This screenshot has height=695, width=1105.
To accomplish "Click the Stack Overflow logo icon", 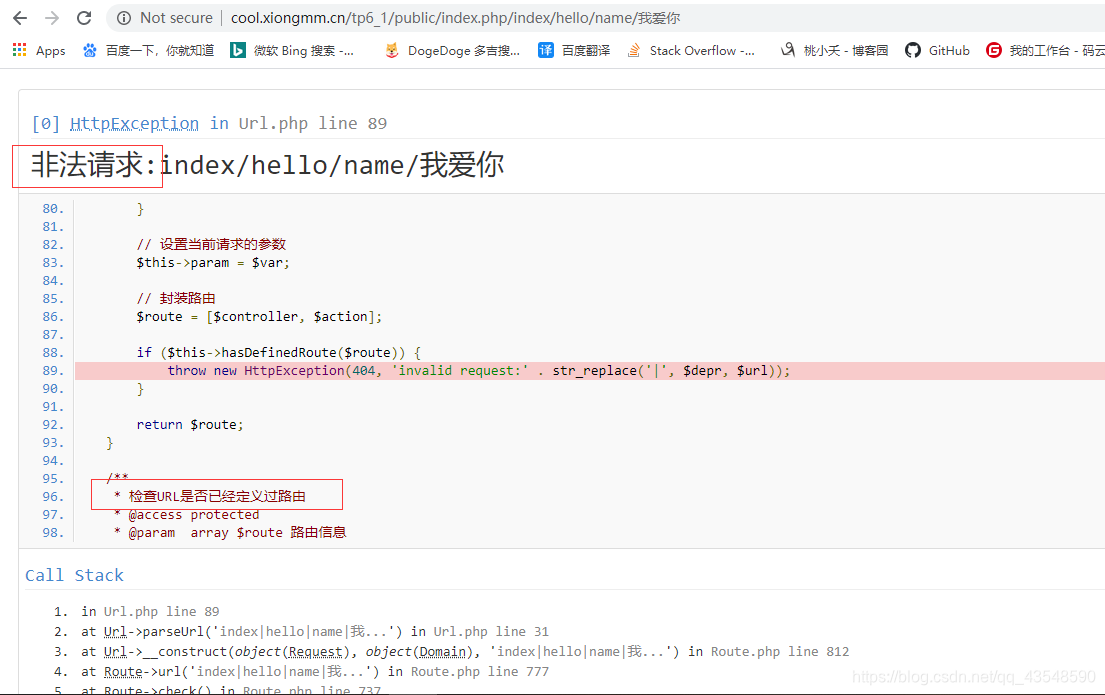I will pos(634,50).
